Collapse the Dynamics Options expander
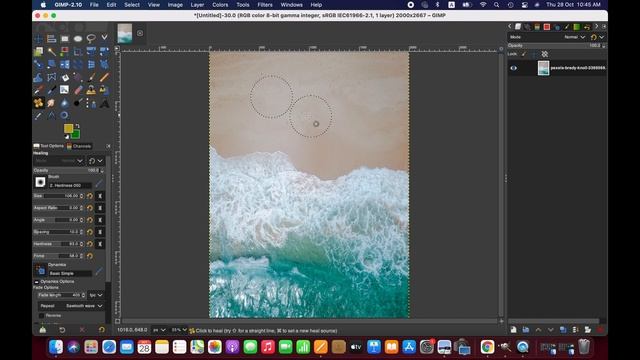This screenshot has width=640, height=360. (36, 282)
